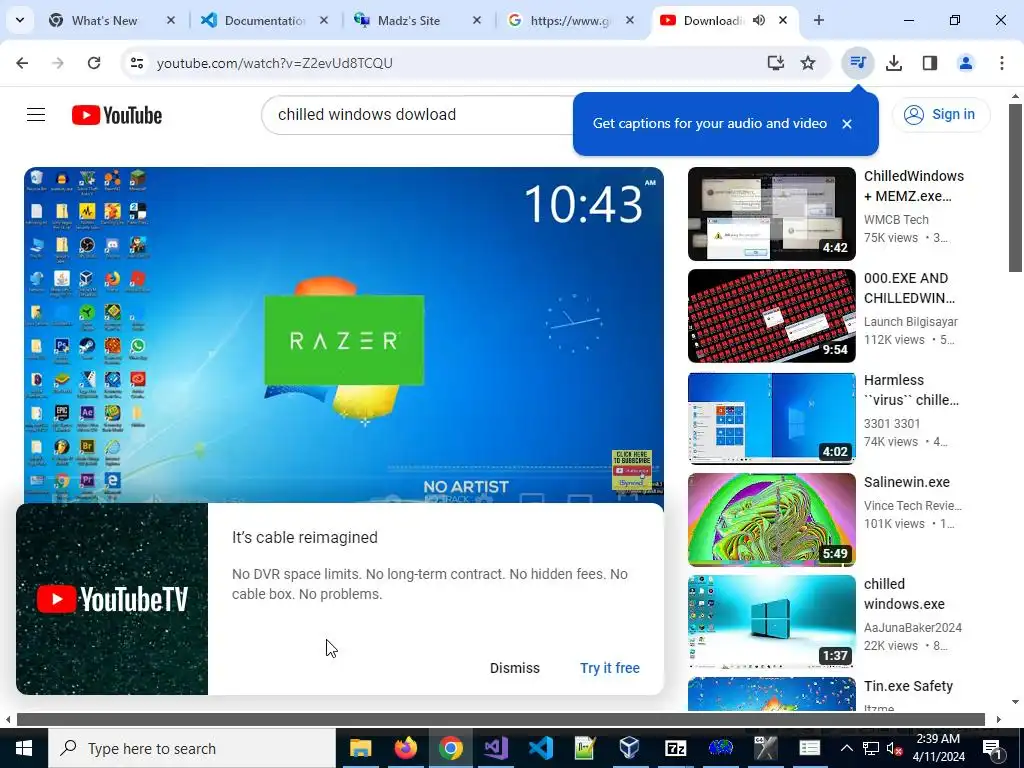Image resolution: width=1024 pixels, height=768 pixels.
Task: Bookmark this page with the star
Action: coord(808,63)
